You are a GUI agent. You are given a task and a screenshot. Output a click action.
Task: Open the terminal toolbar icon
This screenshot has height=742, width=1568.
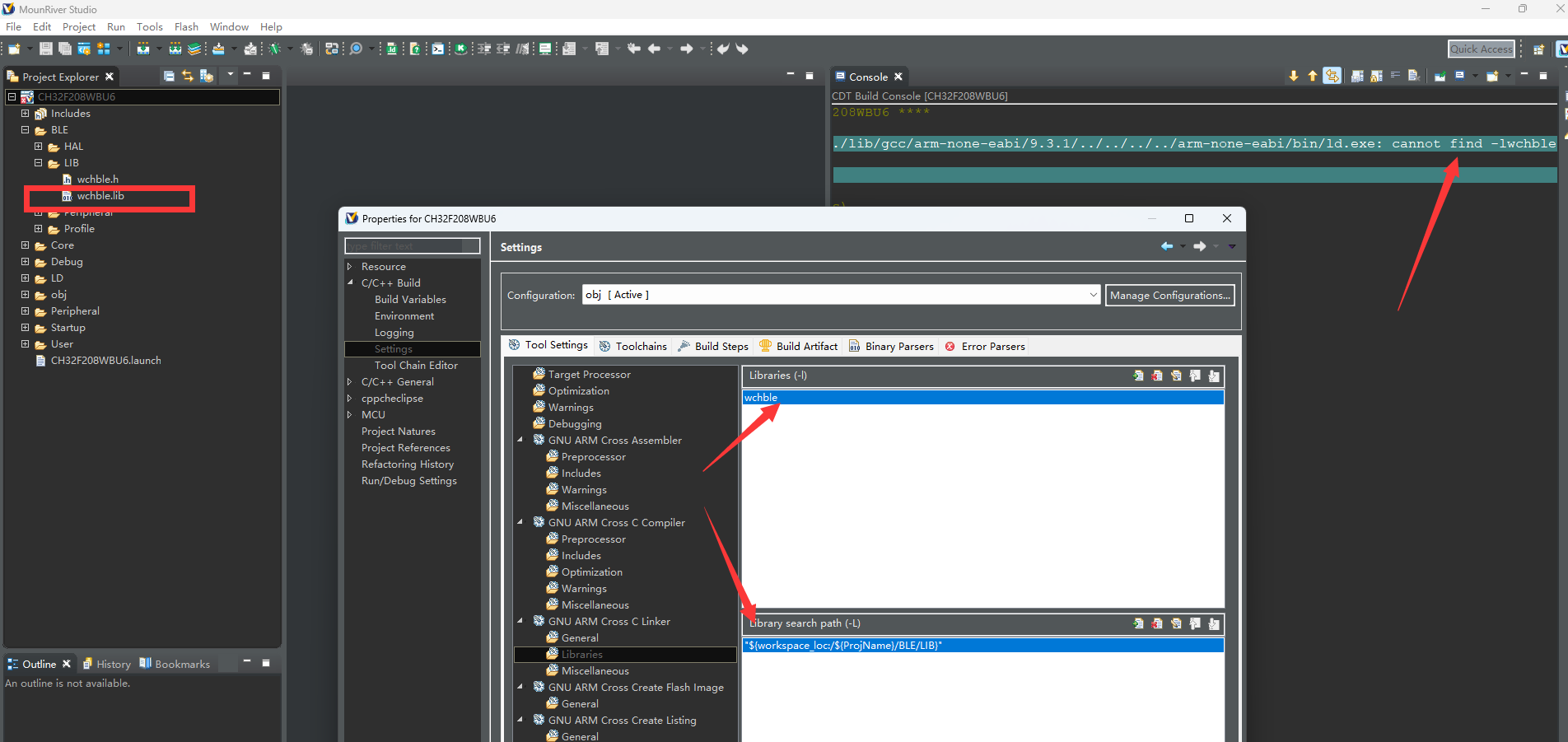(438, 49)
